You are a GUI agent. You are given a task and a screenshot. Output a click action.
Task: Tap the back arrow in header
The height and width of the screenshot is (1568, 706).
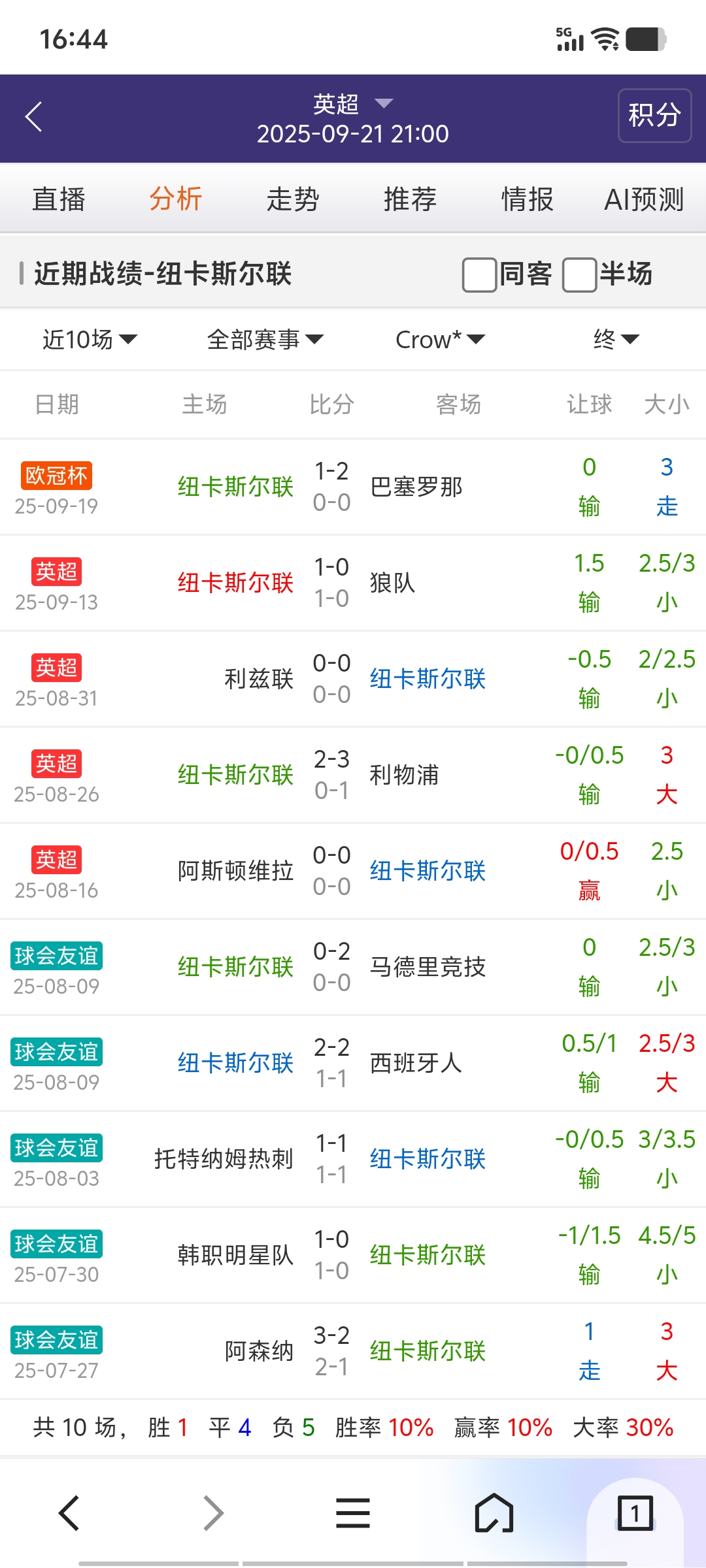pyautogui.click(x=34, y=117)
